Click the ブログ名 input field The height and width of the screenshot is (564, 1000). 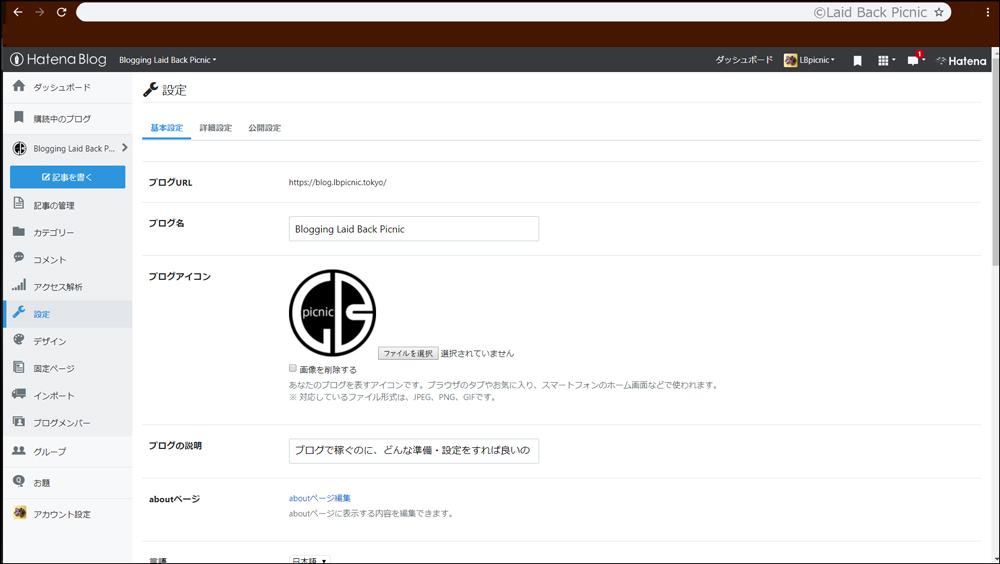[414, 228]
